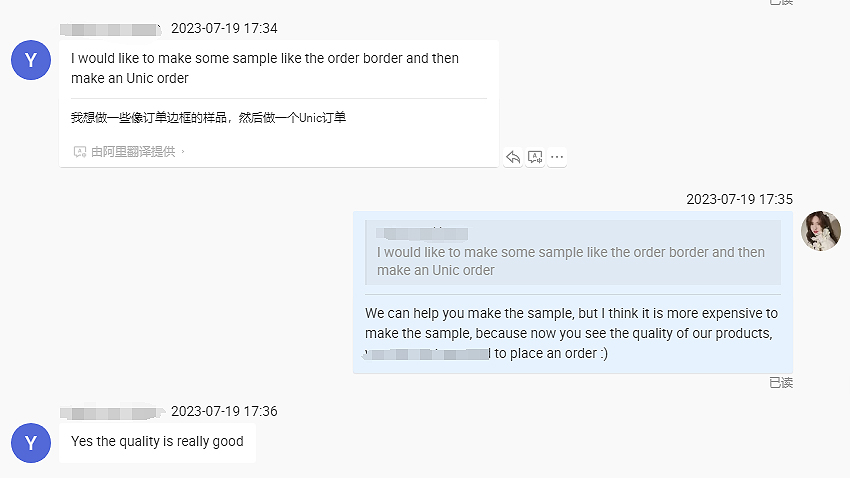Click the Chinese translation text of the message
This screenshot has width=850, height=478.
pos(208,118)
